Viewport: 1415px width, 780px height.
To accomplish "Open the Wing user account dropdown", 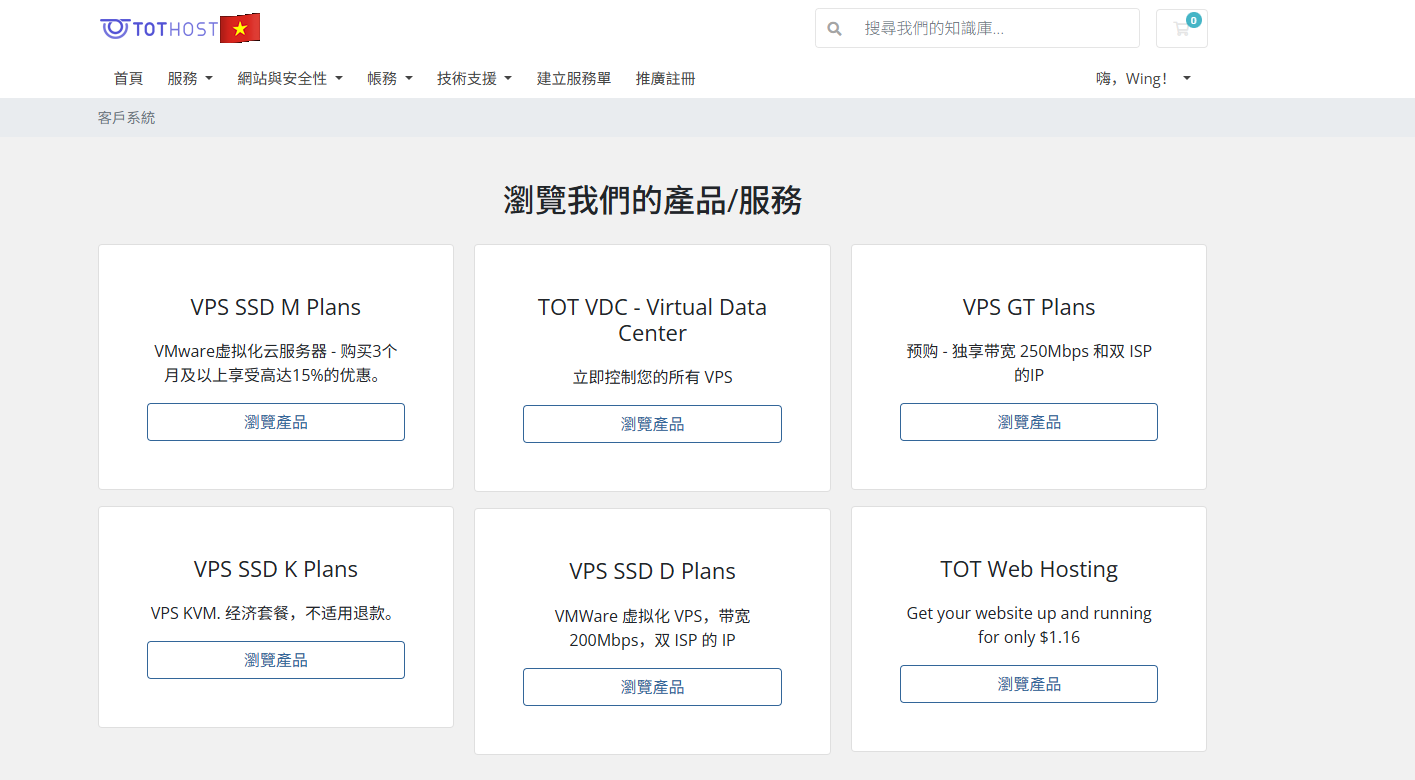I will (x=1143, y=79).
